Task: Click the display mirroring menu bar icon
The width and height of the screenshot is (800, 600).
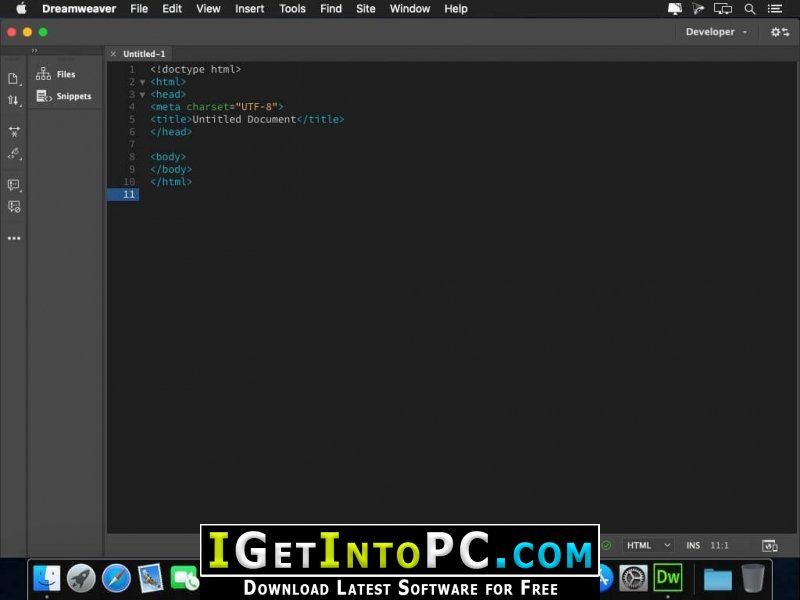Action: coord(722,9)
